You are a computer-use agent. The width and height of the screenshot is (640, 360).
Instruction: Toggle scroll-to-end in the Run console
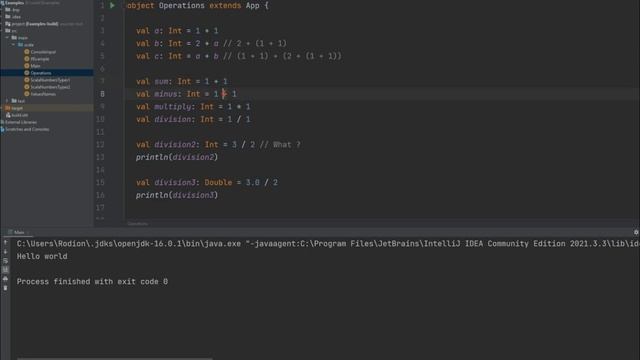(x=5, y=269)
